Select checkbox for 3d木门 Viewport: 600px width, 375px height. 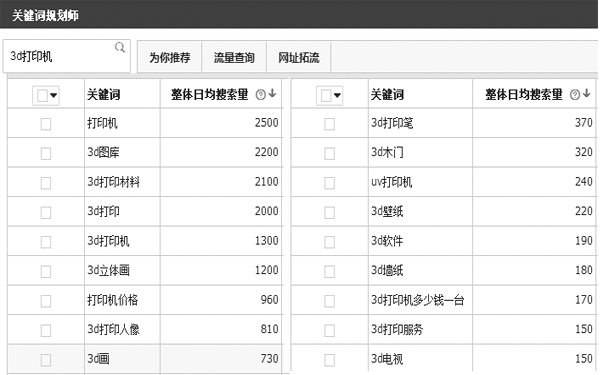(x=329, y=153)
